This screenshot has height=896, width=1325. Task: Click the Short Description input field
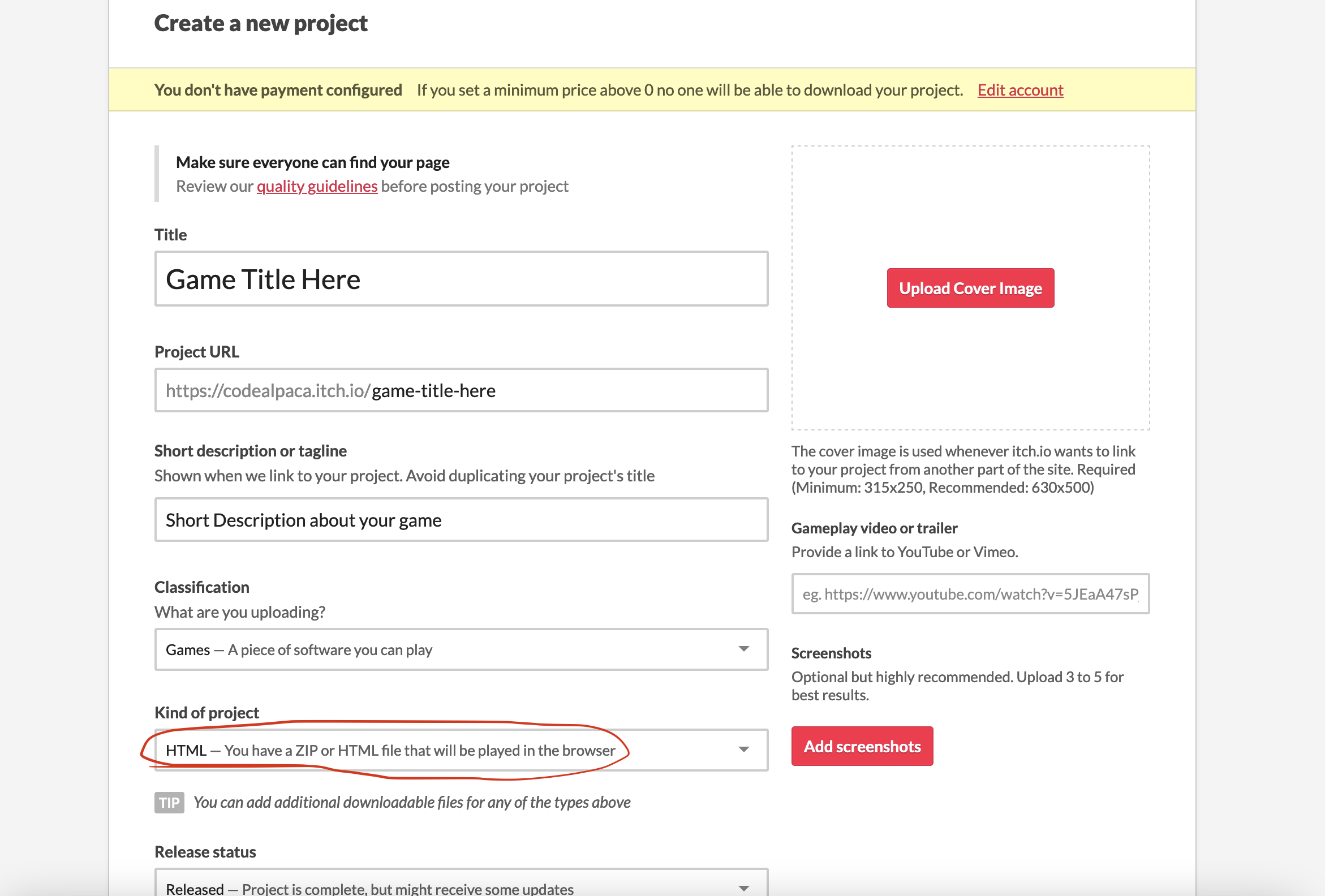pos(461,519)
